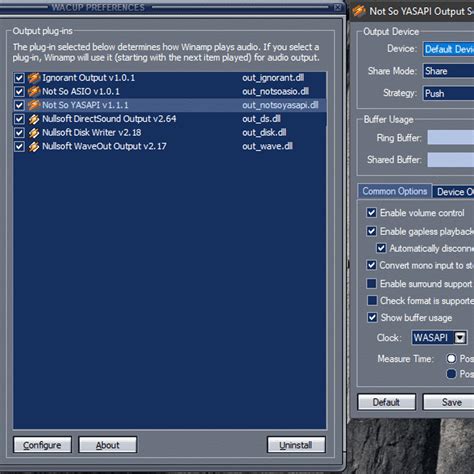Switch to the Common Options tab
Image resolution: width=474 pixels, height=474 pixels.
(x=395, y=191)
